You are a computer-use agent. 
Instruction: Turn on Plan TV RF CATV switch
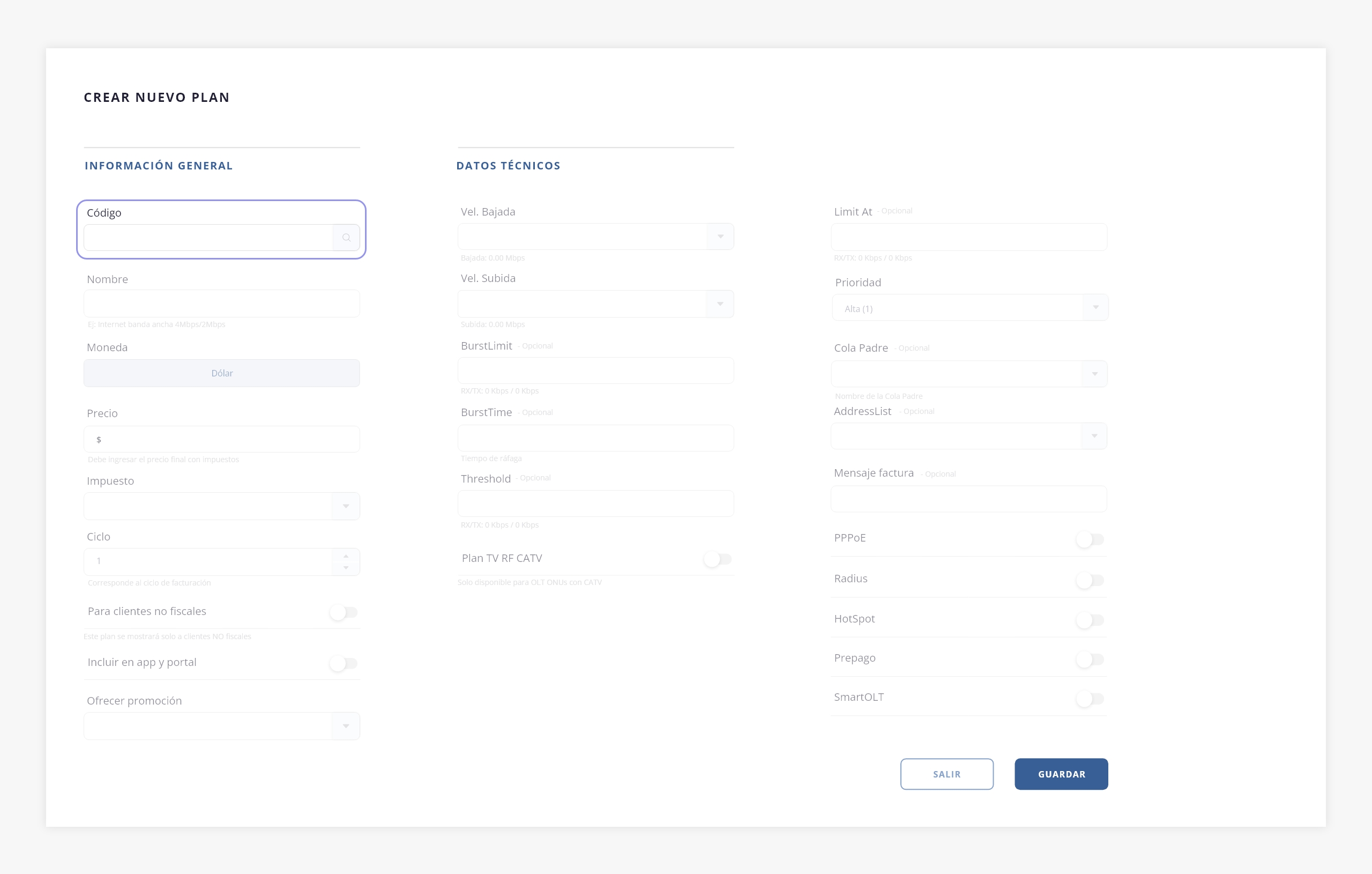(717, 559)
